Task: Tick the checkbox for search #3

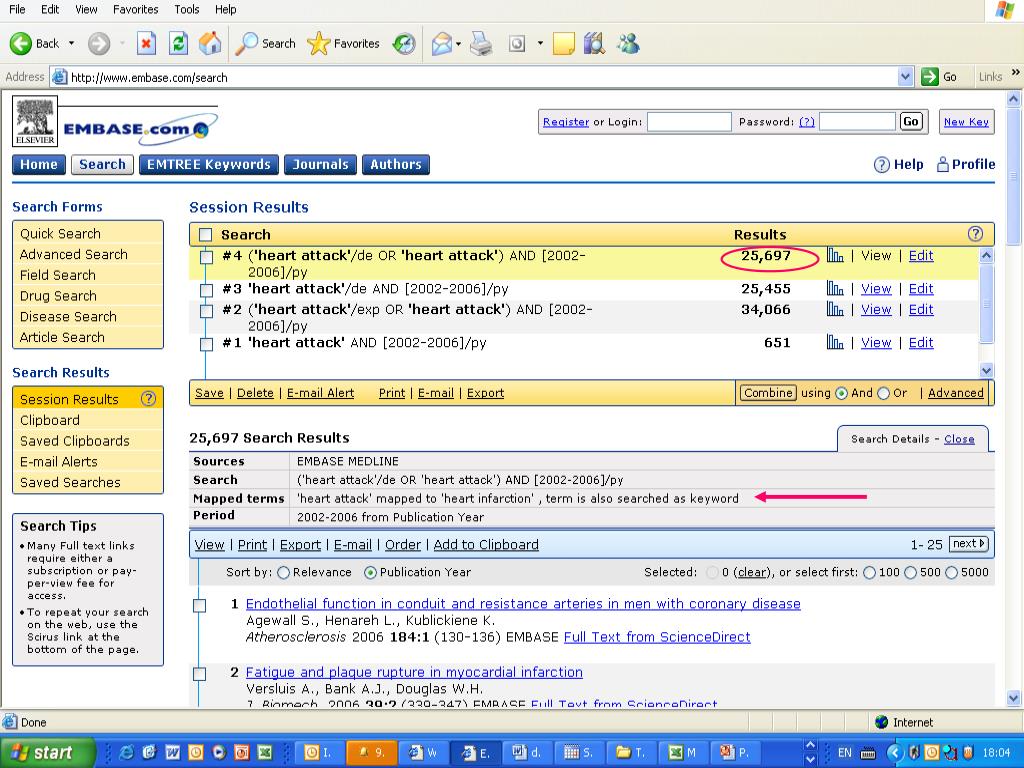Action: pos(206,290)
